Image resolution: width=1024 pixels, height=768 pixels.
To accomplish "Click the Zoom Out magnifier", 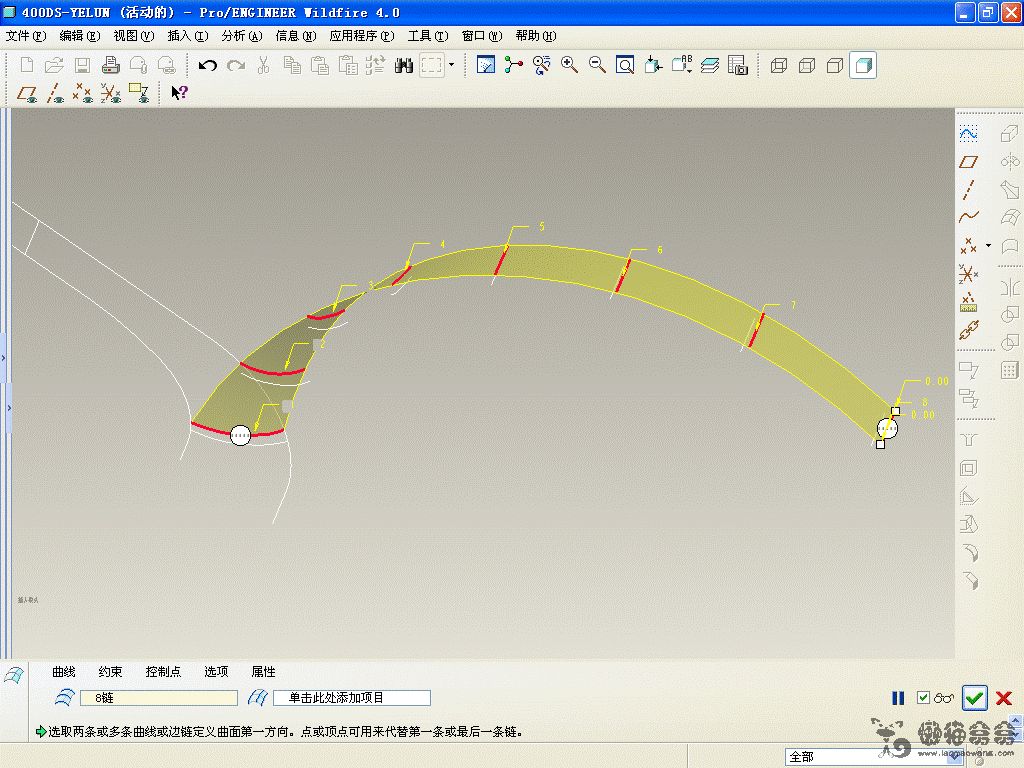I will [597, 65].
